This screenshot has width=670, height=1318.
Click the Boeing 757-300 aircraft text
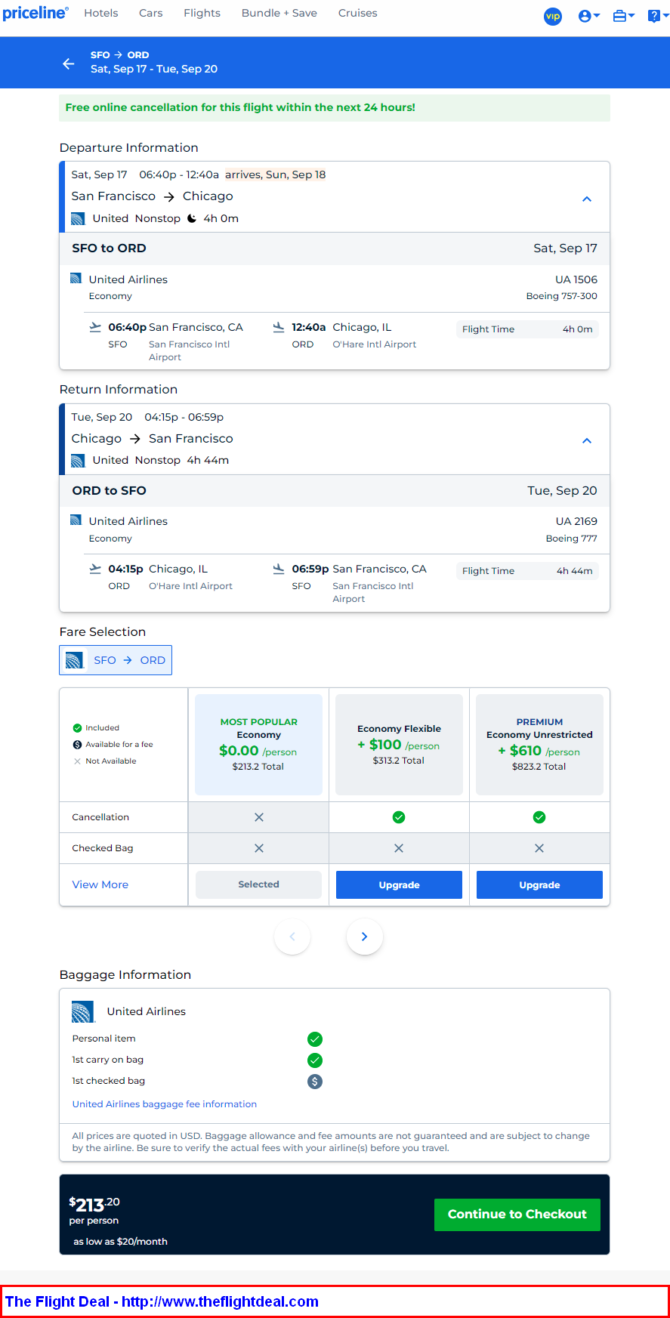point(562,296)
